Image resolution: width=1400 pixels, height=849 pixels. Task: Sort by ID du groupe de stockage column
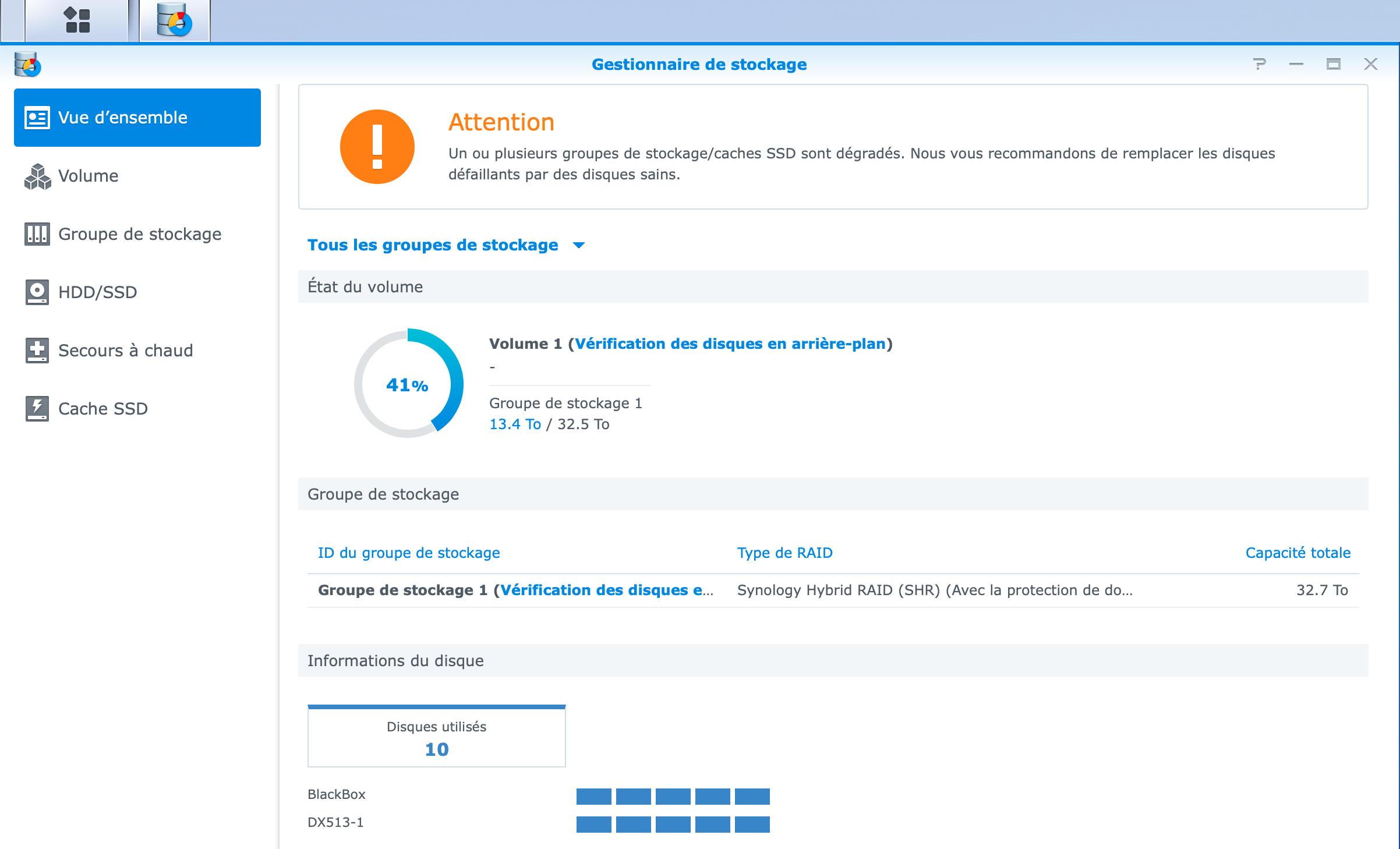409,553
